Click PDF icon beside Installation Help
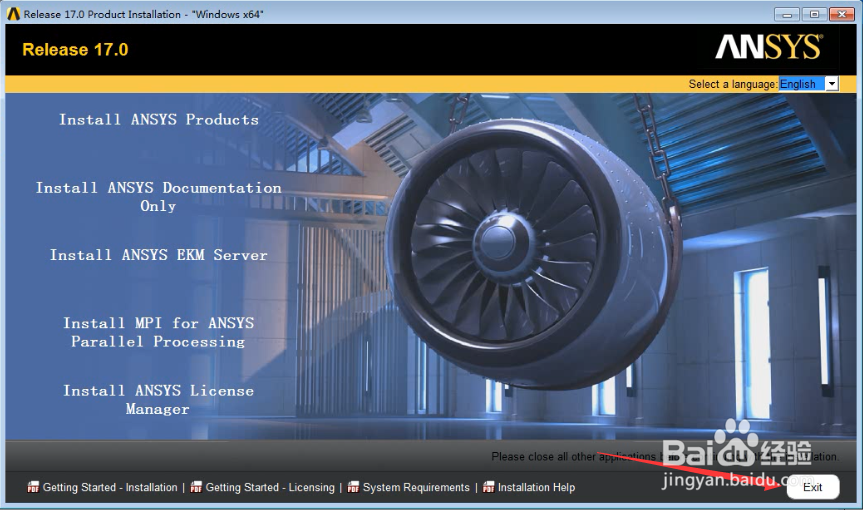The width and height of the screenshot is (863, 510). pyautogui.click(x=488, y=487)
